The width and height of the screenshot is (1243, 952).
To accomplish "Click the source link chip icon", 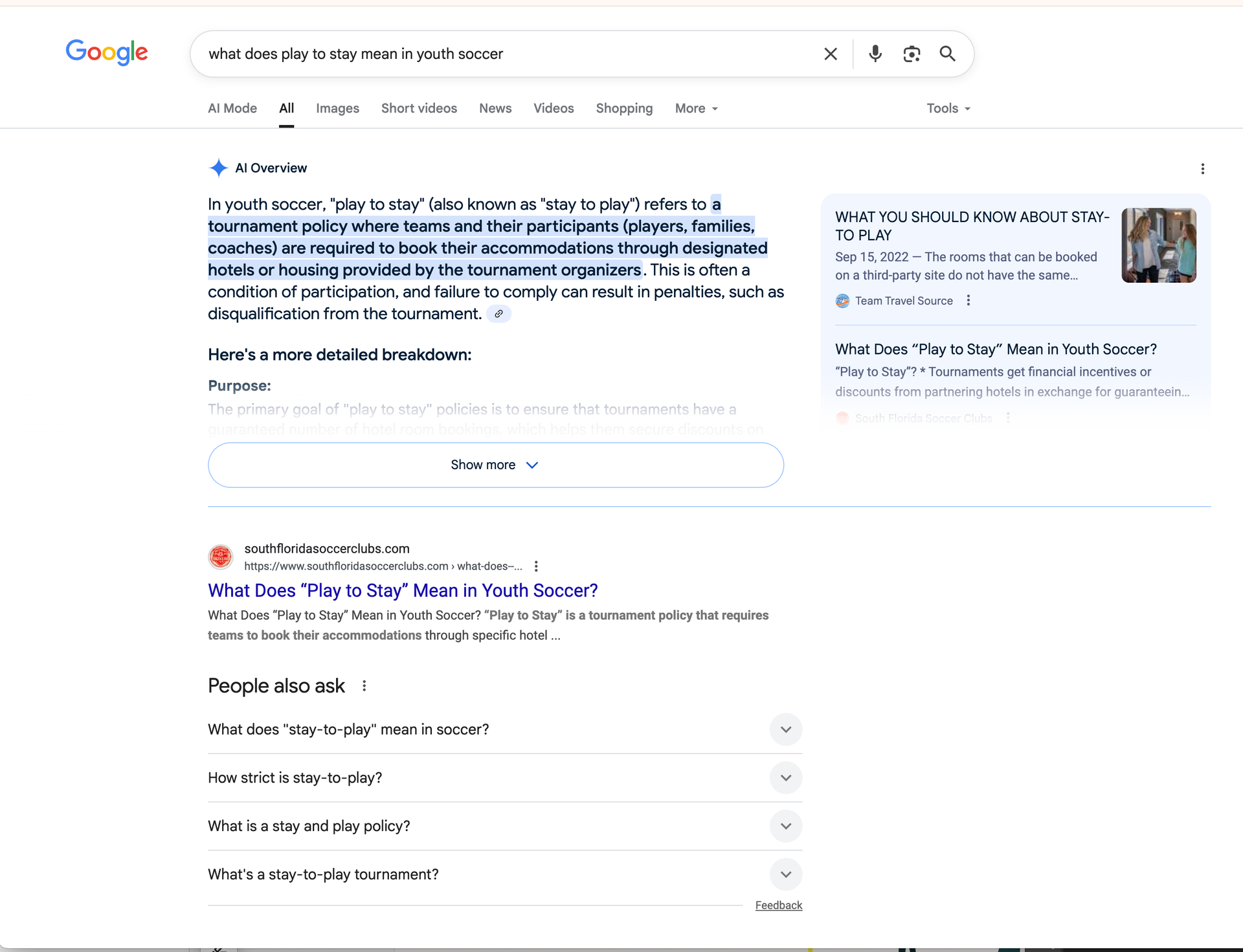I will coord(498,314).
